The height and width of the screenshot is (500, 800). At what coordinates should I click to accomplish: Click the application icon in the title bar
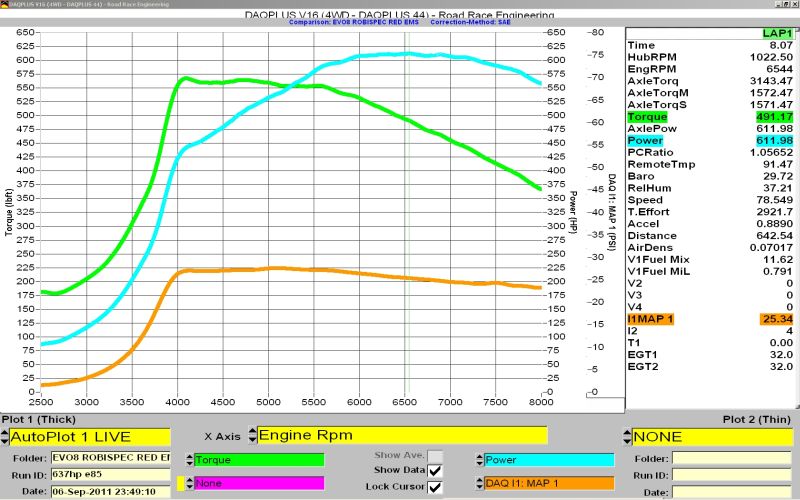(5, 4)
